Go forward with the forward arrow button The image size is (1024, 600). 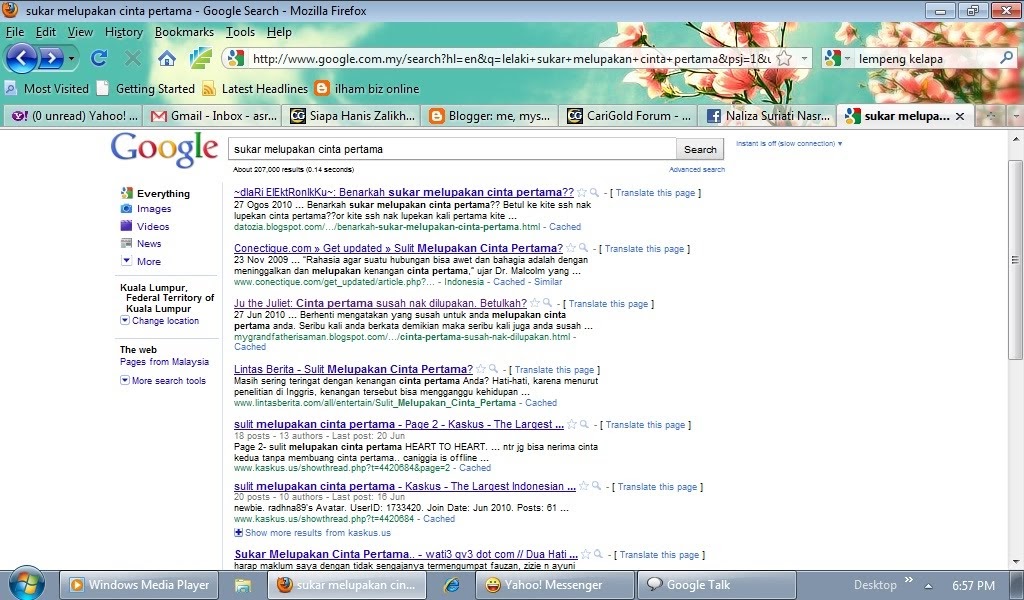50,59
